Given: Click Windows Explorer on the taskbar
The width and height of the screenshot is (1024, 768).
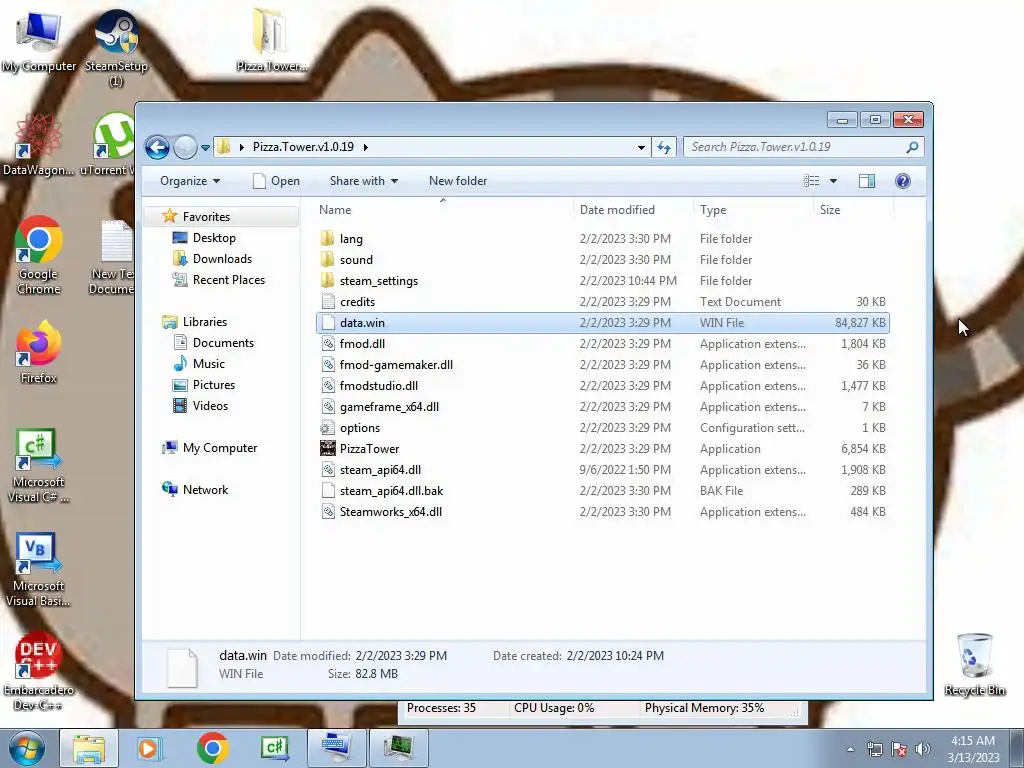Looking at the screenshot, I should coord(89,748).
